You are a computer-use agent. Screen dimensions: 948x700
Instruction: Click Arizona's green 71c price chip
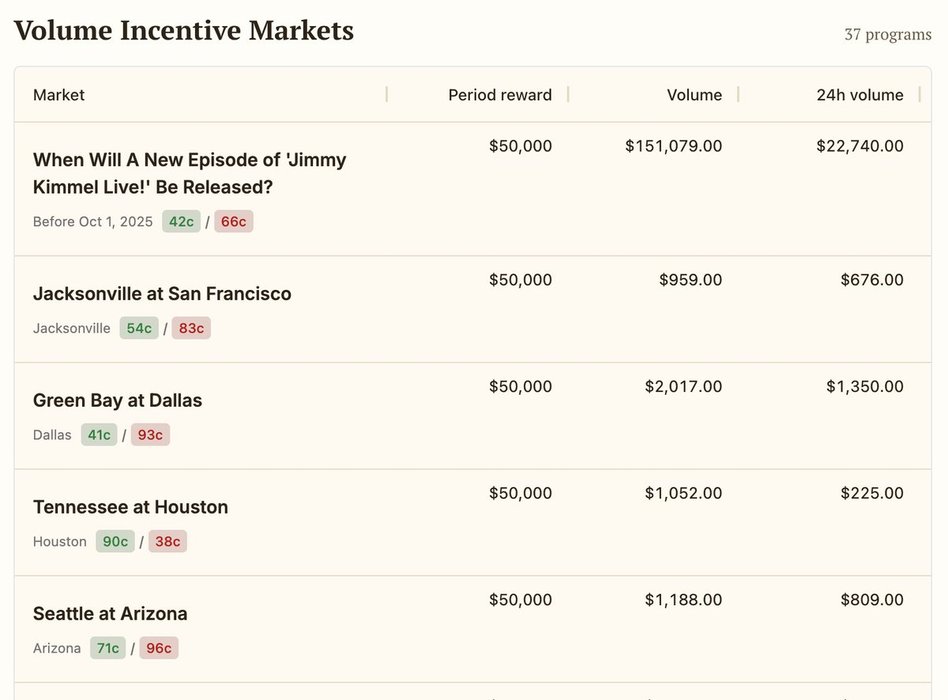coord(108,648)
